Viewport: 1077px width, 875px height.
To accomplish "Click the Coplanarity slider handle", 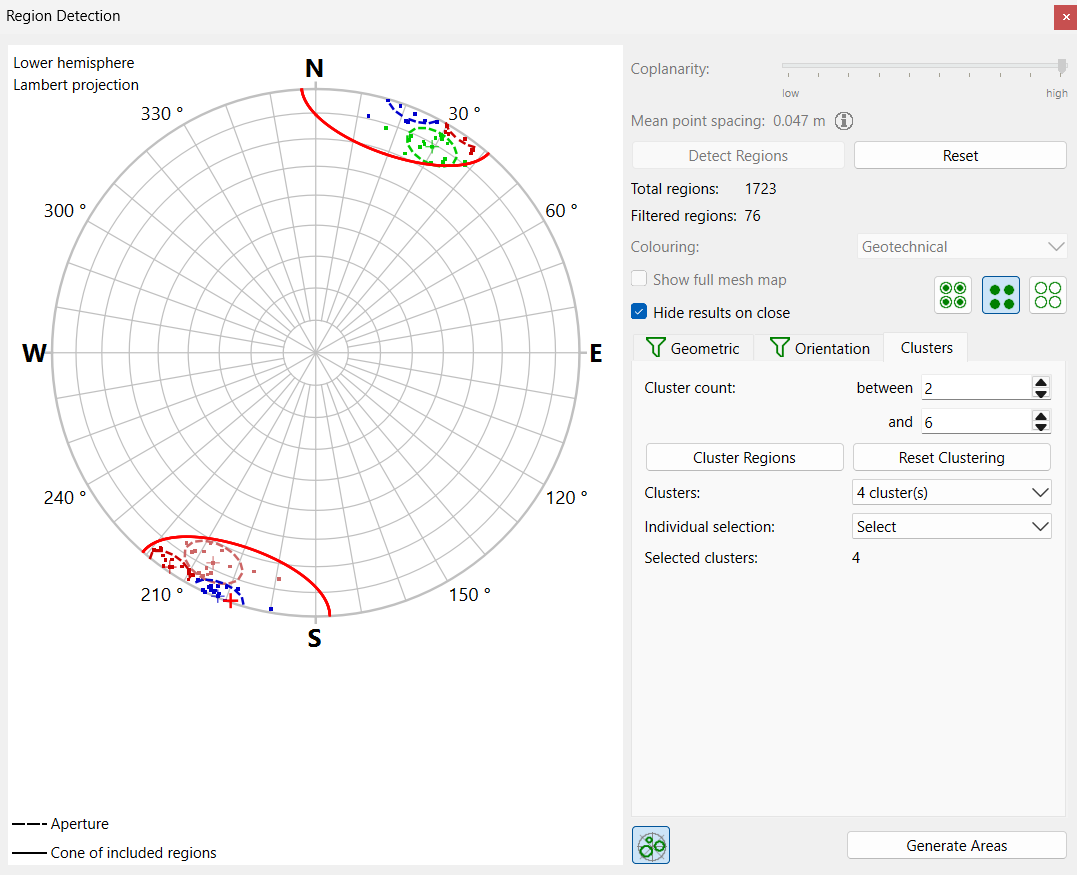I will [1062, 67].
